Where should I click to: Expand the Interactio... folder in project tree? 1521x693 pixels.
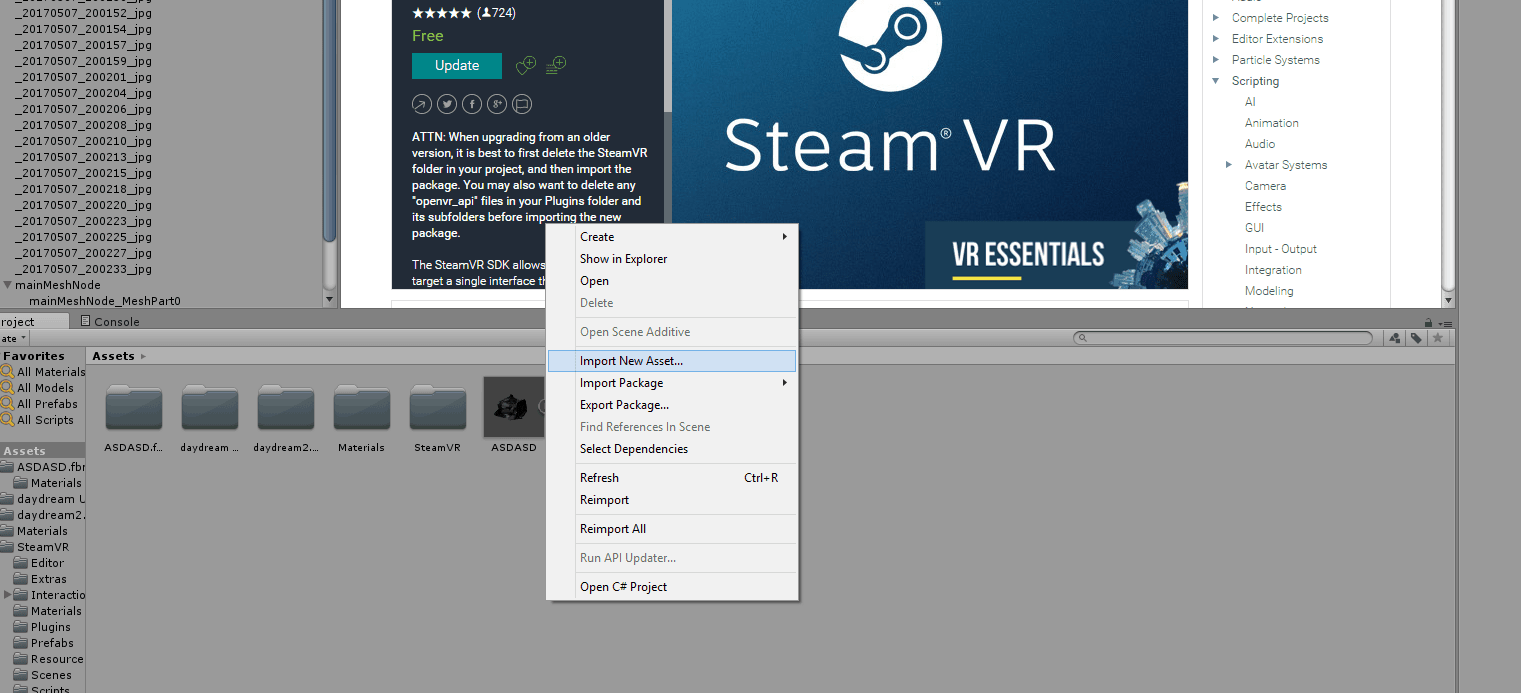point(8,595)
